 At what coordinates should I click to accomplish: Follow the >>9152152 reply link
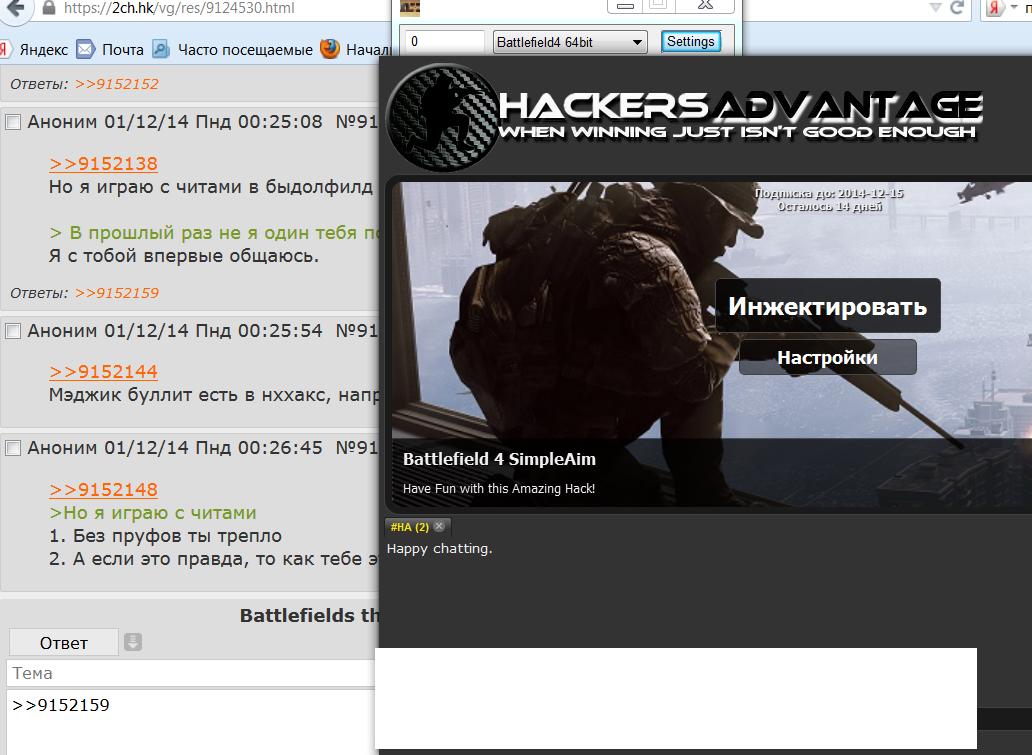pos(117,84)
